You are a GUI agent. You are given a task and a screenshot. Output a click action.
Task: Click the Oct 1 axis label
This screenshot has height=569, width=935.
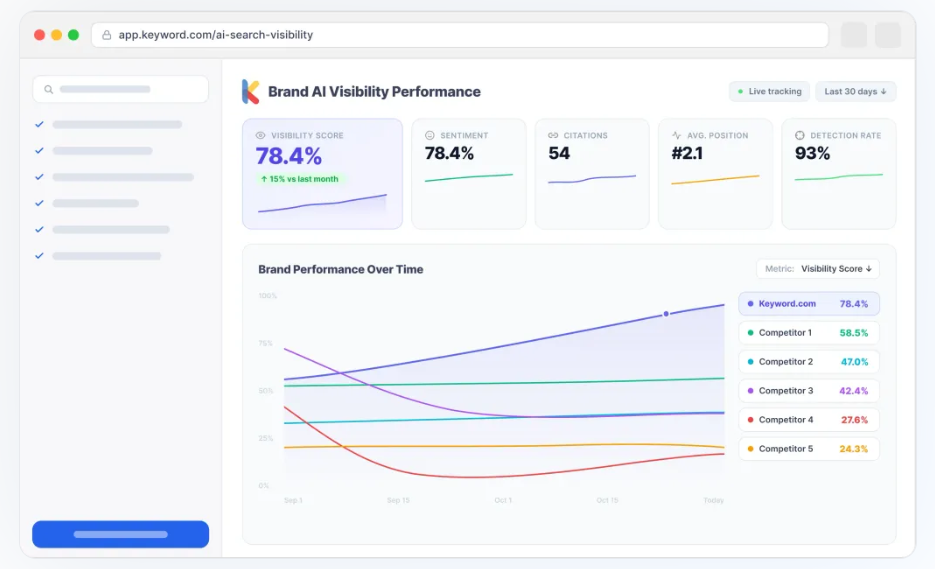(503, 500)
